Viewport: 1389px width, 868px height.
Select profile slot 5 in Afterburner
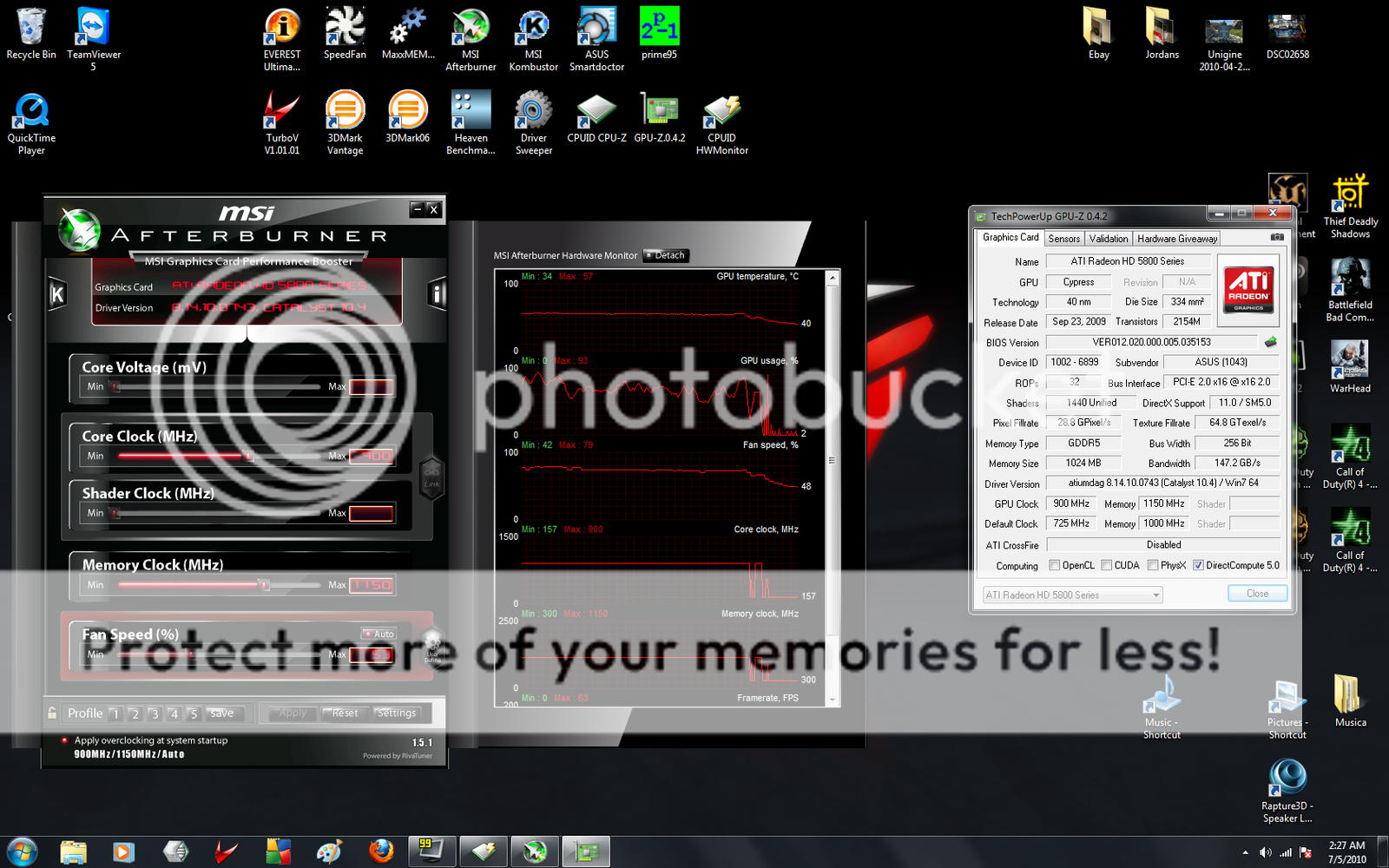(194, 713)
